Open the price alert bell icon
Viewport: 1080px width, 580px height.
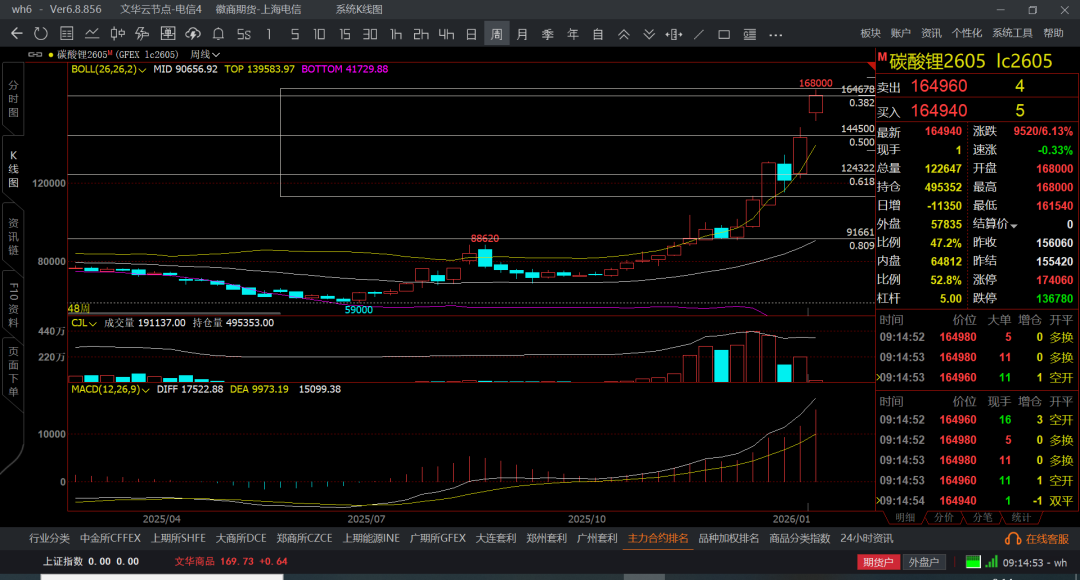(x=217, y=33)
